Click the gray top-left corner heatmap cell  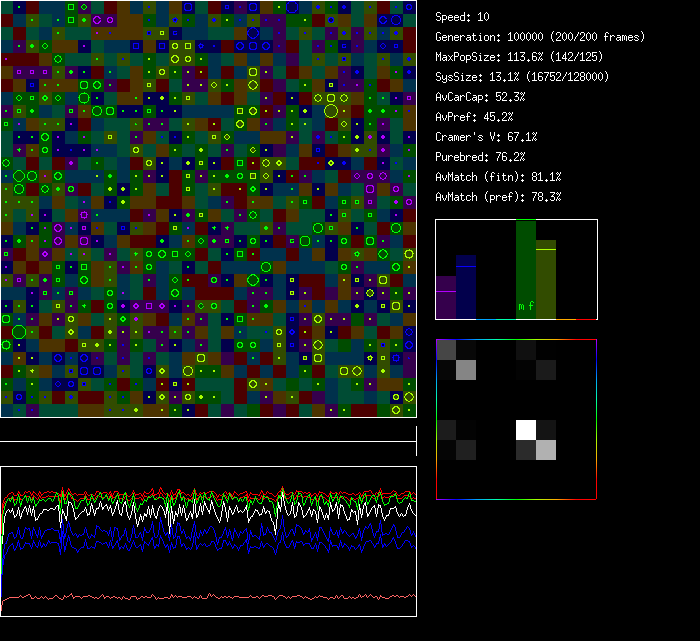[446, 349]
